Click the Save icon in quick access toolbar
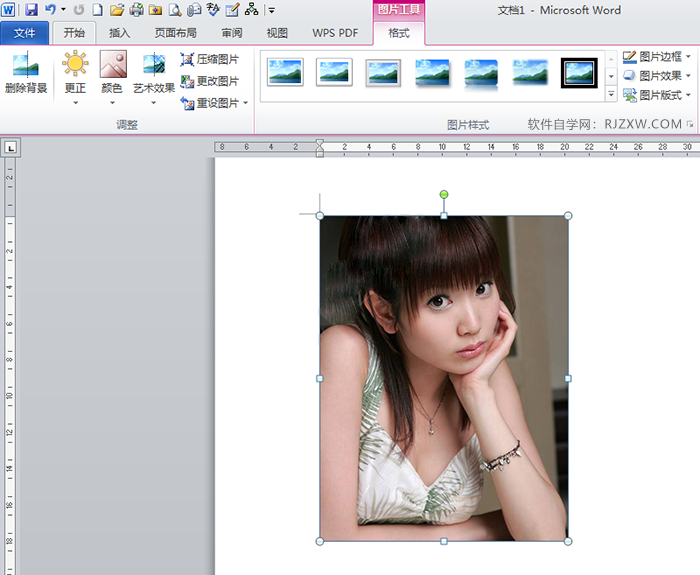The height and width of the screenshot is (575, 700). click(31, 10)
